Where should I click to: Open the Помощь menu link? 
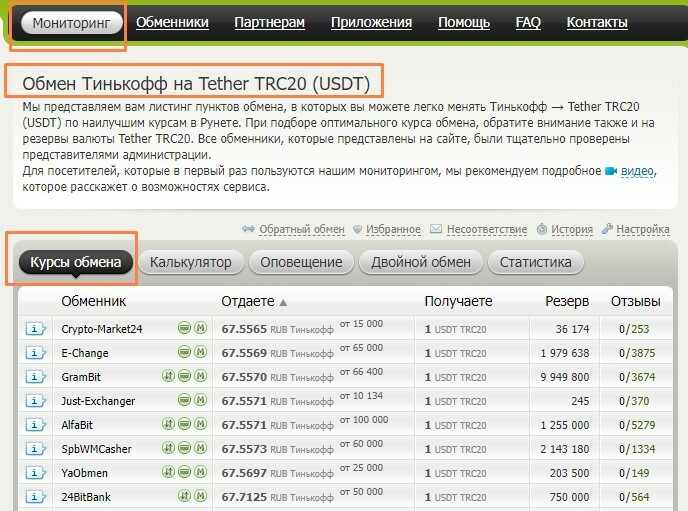pyautogui.click(x=464, y=22)
